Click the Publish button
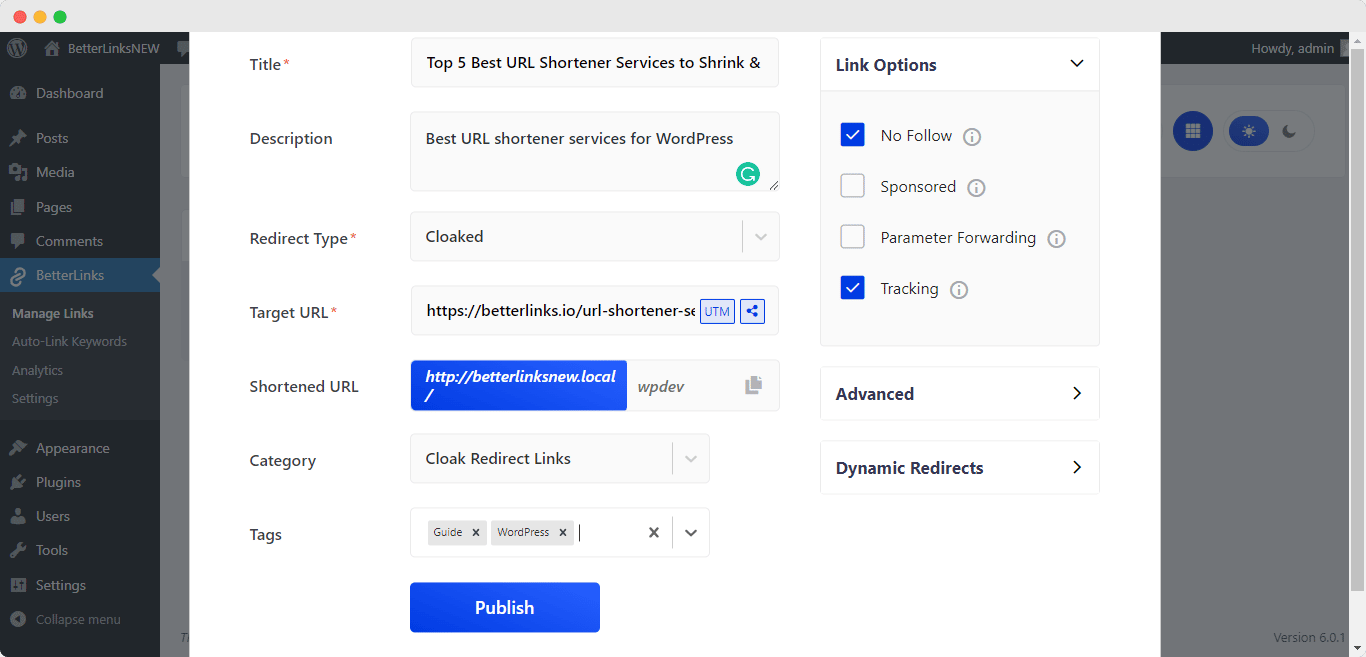Viewport: 1366px width, 657px height. point(504,607)
